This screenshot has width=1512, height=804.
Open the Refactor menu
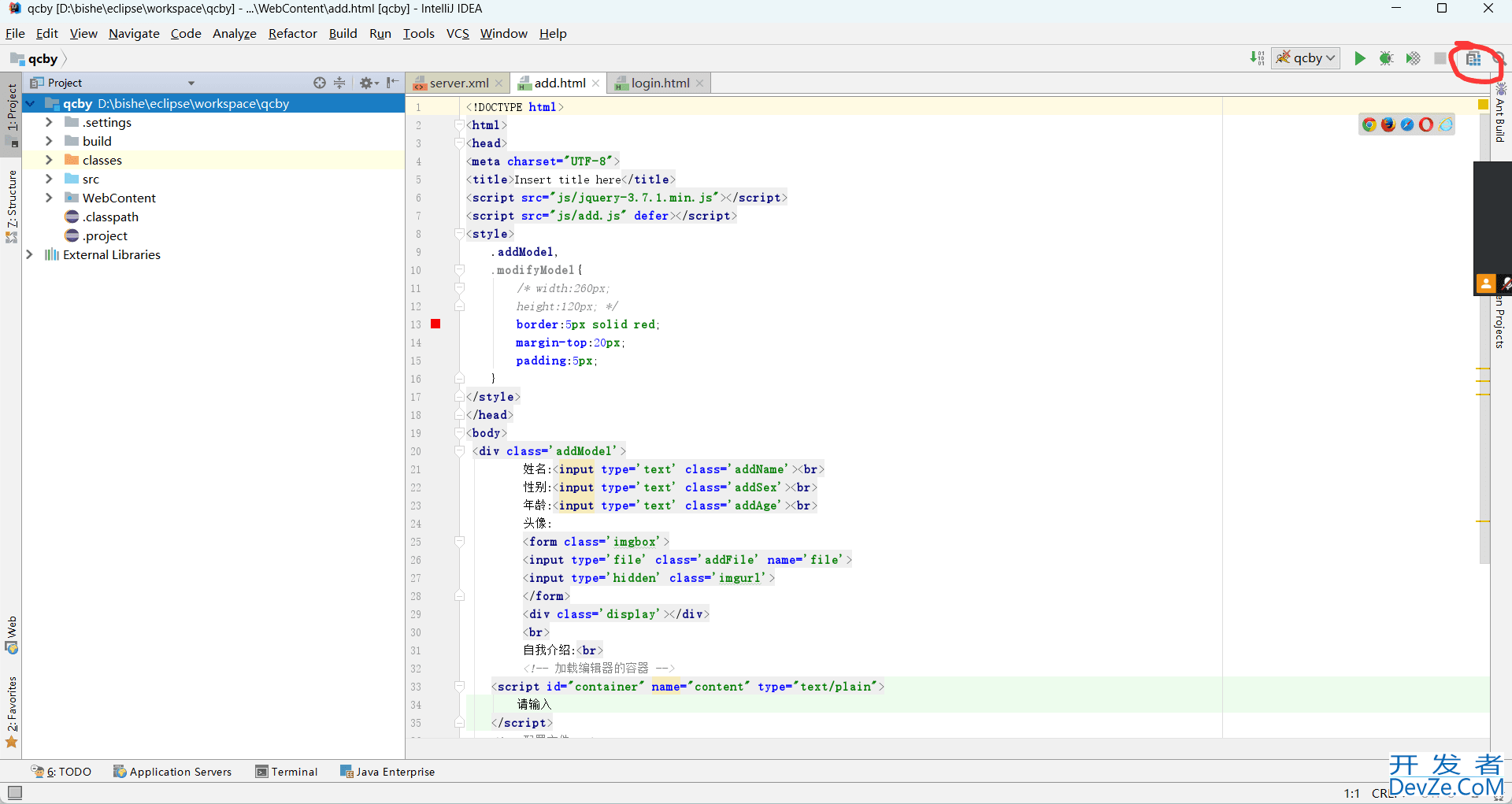(292, 33)
